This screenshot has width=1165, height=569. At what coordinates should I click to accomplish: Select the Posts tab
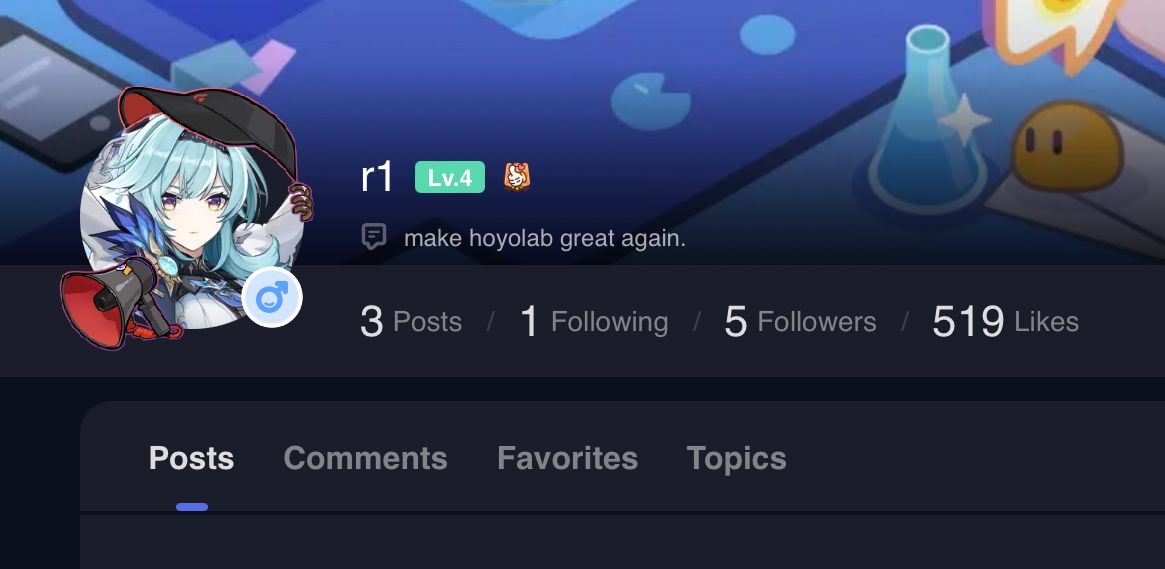(x=192, y=458)
